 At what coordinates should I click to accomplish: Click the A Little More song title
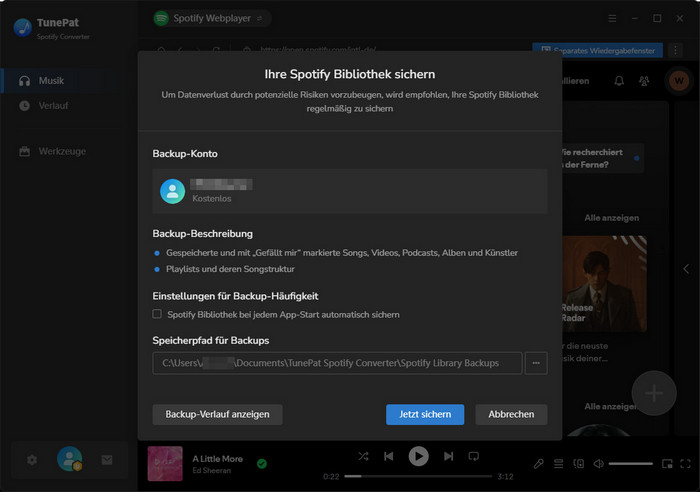click(x=217, y=459)
